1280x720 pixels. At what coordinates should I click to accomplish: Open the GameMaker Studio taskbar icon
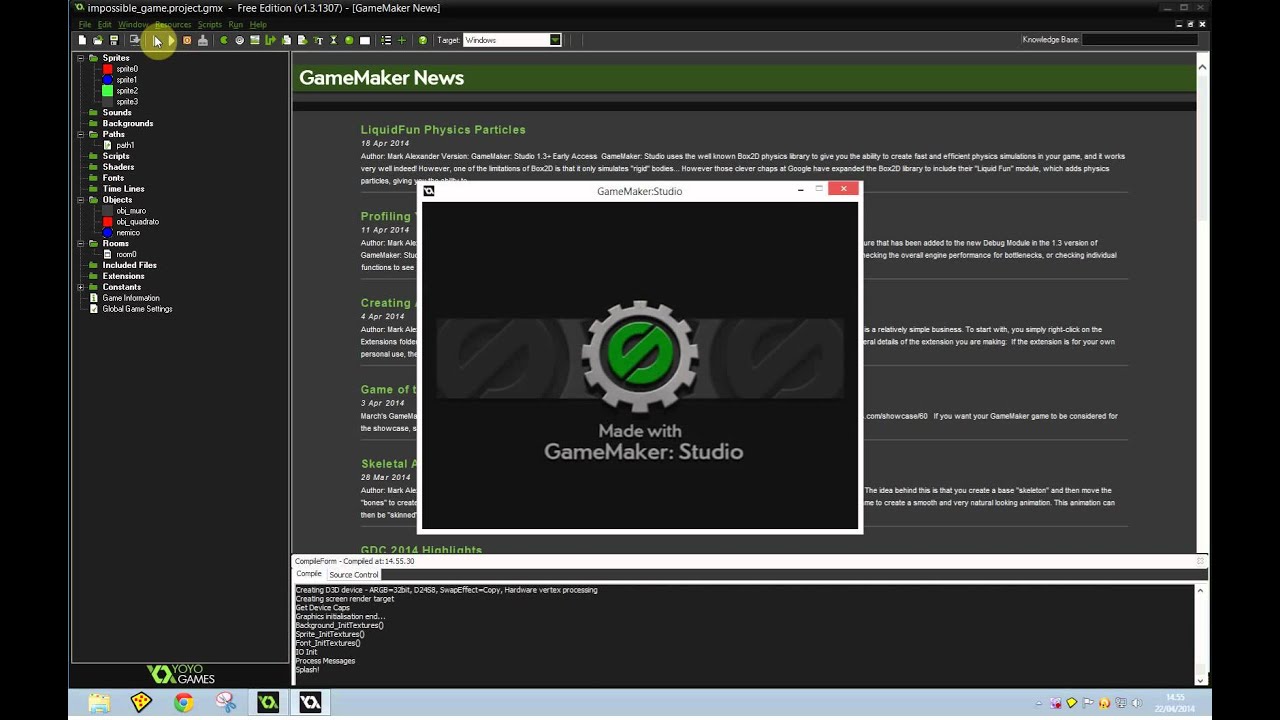(x=268, y=703)
